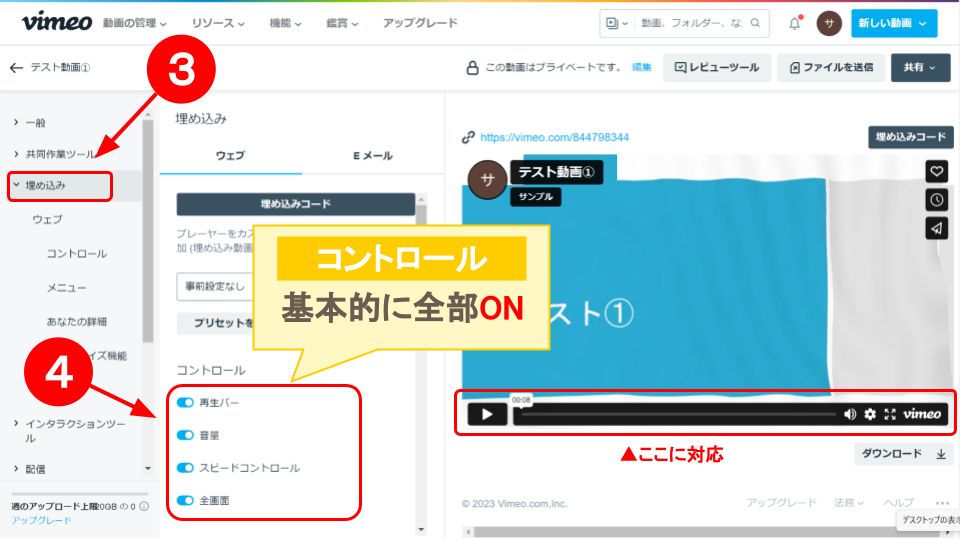Play the video
The width and height of the screenshot is (960, 540).
(x=487, y=414)
